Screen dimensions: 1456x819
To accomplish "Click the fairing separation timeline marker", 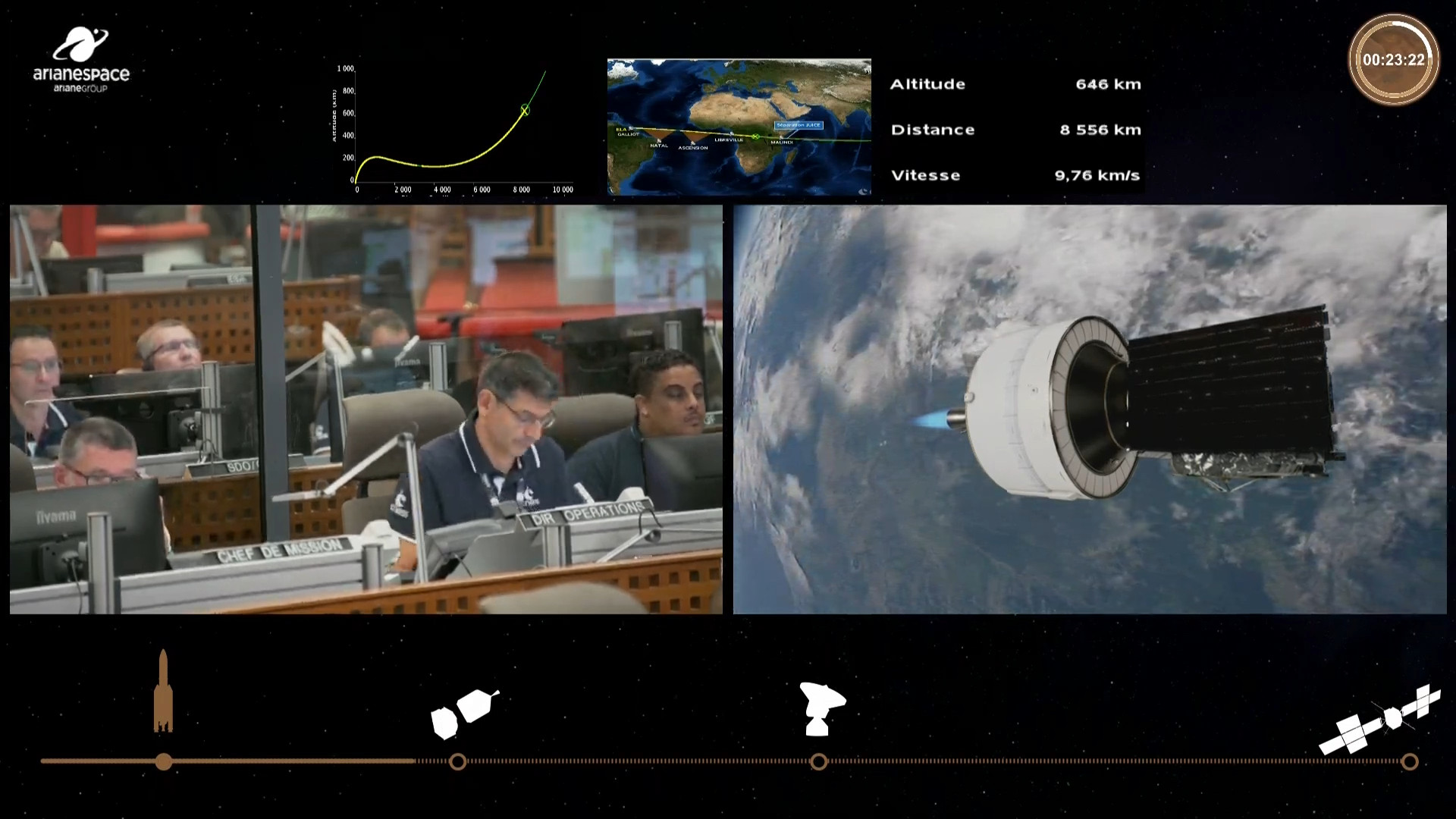I will 457,761.
